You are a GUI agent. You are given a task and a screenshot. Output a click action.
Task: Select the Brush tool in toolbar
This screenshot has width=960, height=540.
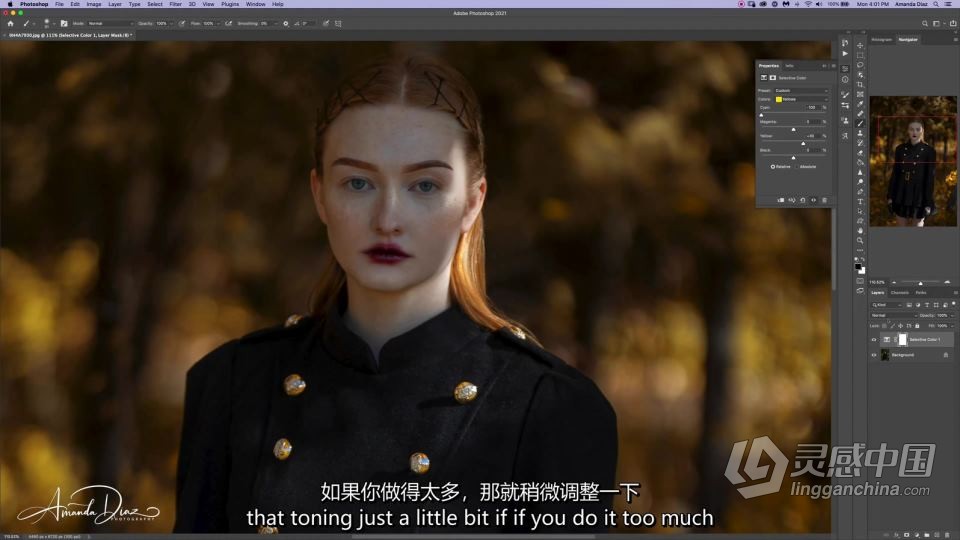[860, 124]
